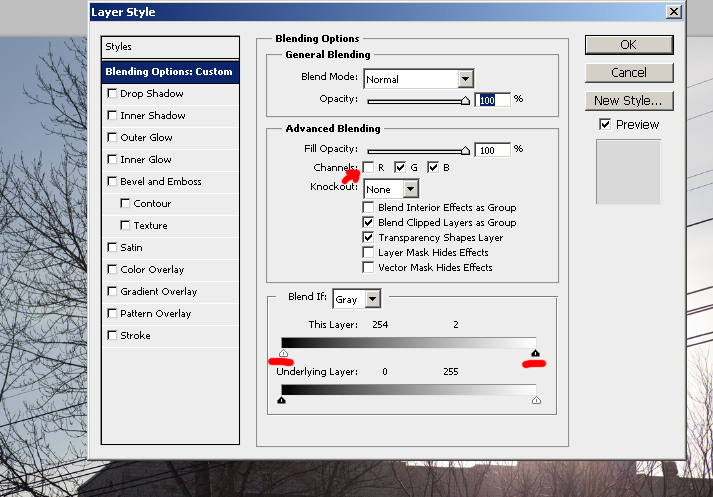The height and width of the screenshot is (497, 713).
Task: Enable the Texture checkbox
Action: (125, 225)
